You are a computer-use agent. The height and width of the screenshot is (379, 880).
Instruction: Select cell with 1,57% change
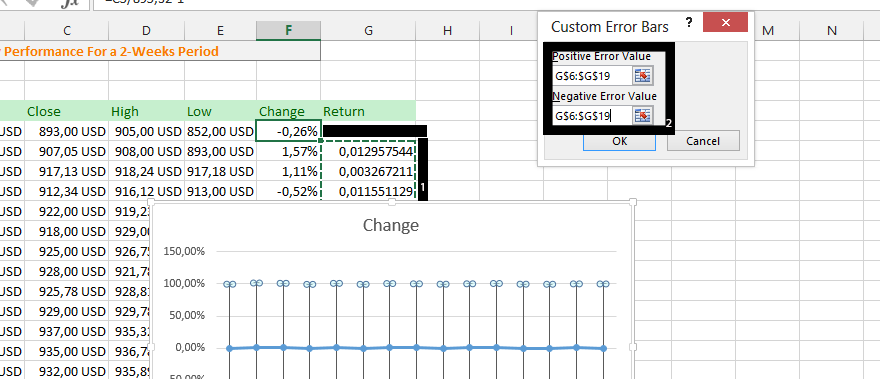(x=288, y=151)
